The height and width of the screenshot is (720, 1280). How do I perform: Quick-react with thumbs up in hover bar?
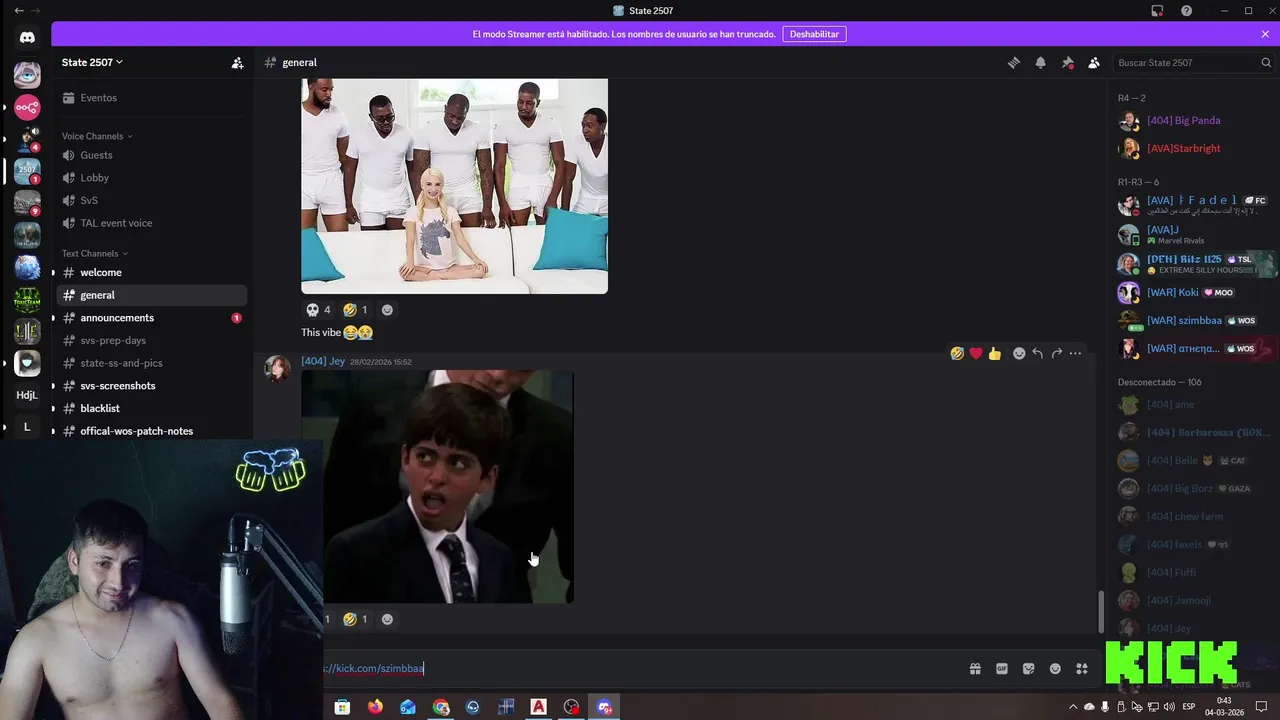995,353
